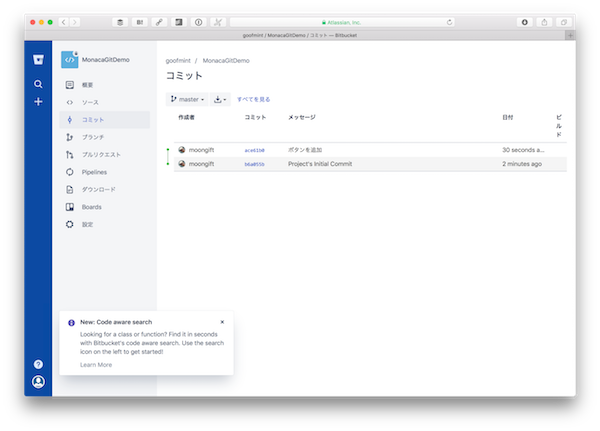Click the Boards icon
Image resolution: width=600 pixels, height=431 pixels.
coord(70,207)
